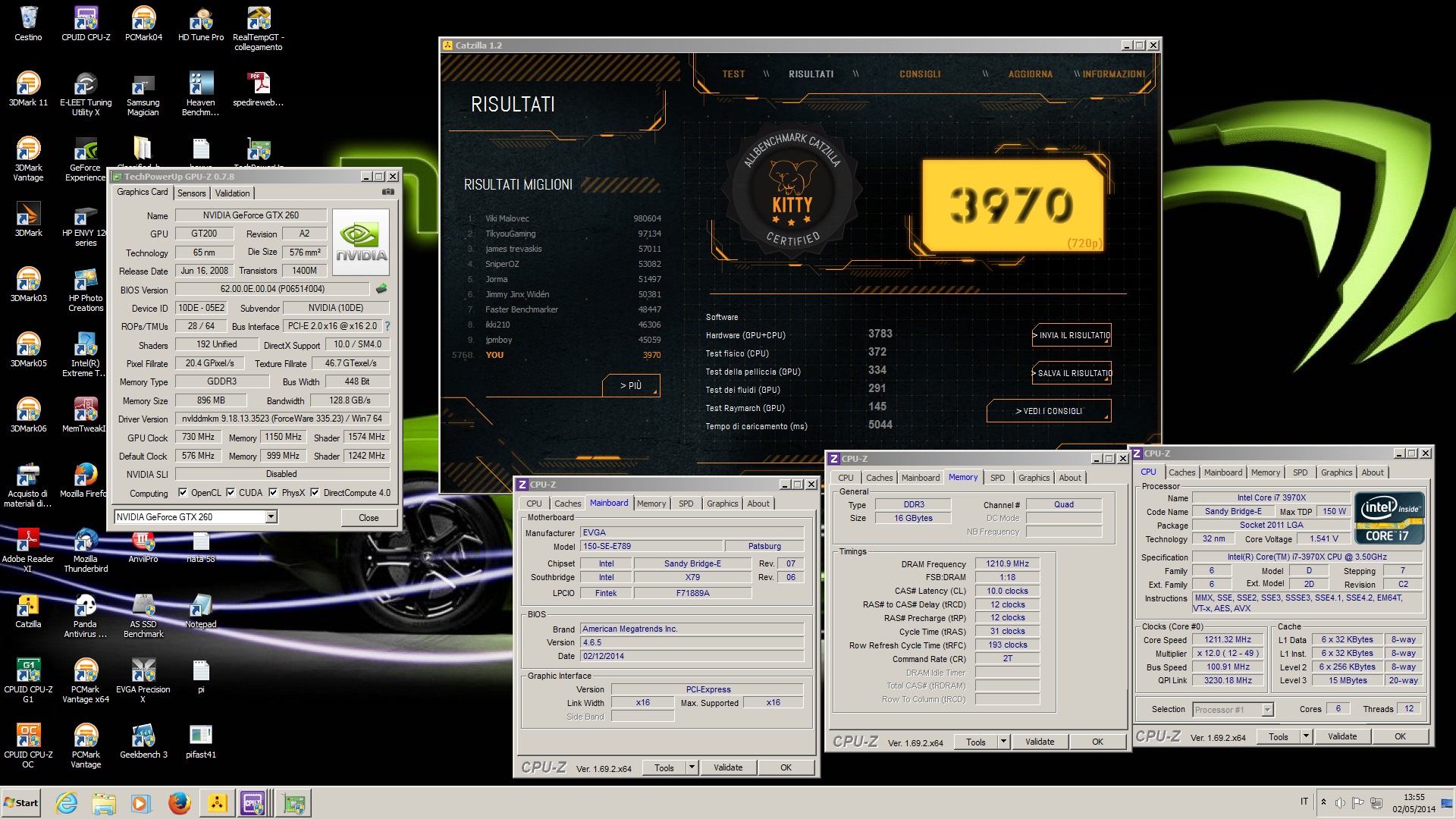
Task: Select the Viki Malovec leaderboard row
Action: coord(564,218)
